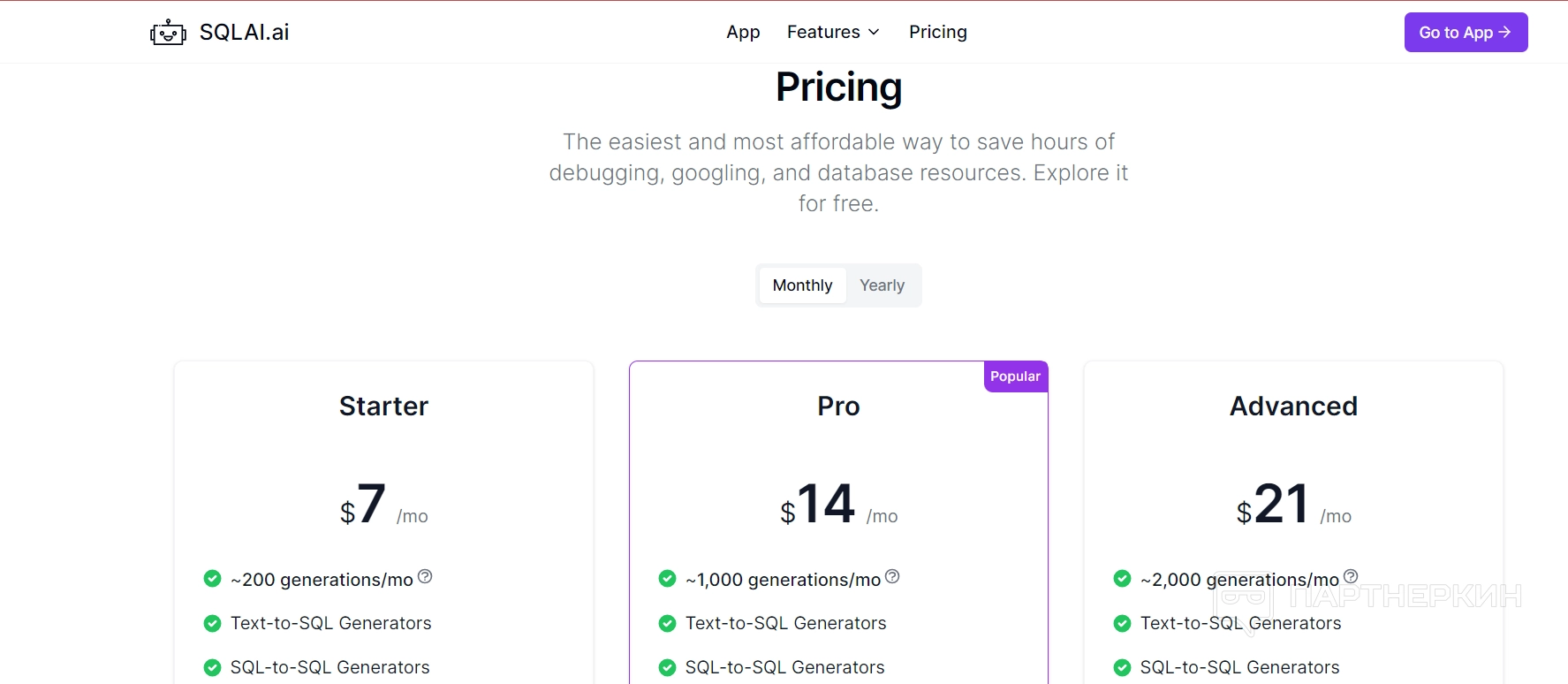Click green checkmark beside Advanced ~2,000 generations
Viewport: 1568px width, 684px height.
click(x=1122, y=579)
